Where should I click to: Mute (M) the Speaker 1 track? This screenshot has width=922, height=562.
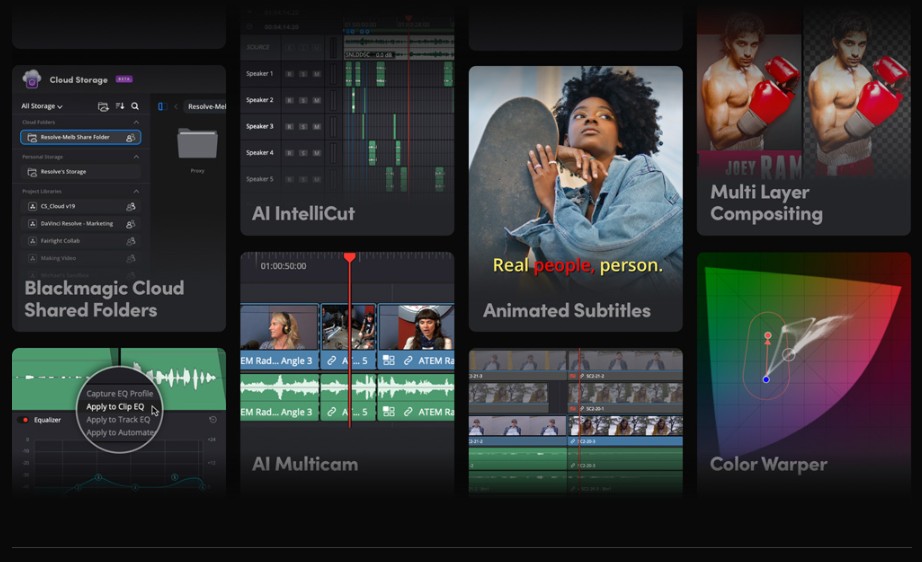pos(317,74)
